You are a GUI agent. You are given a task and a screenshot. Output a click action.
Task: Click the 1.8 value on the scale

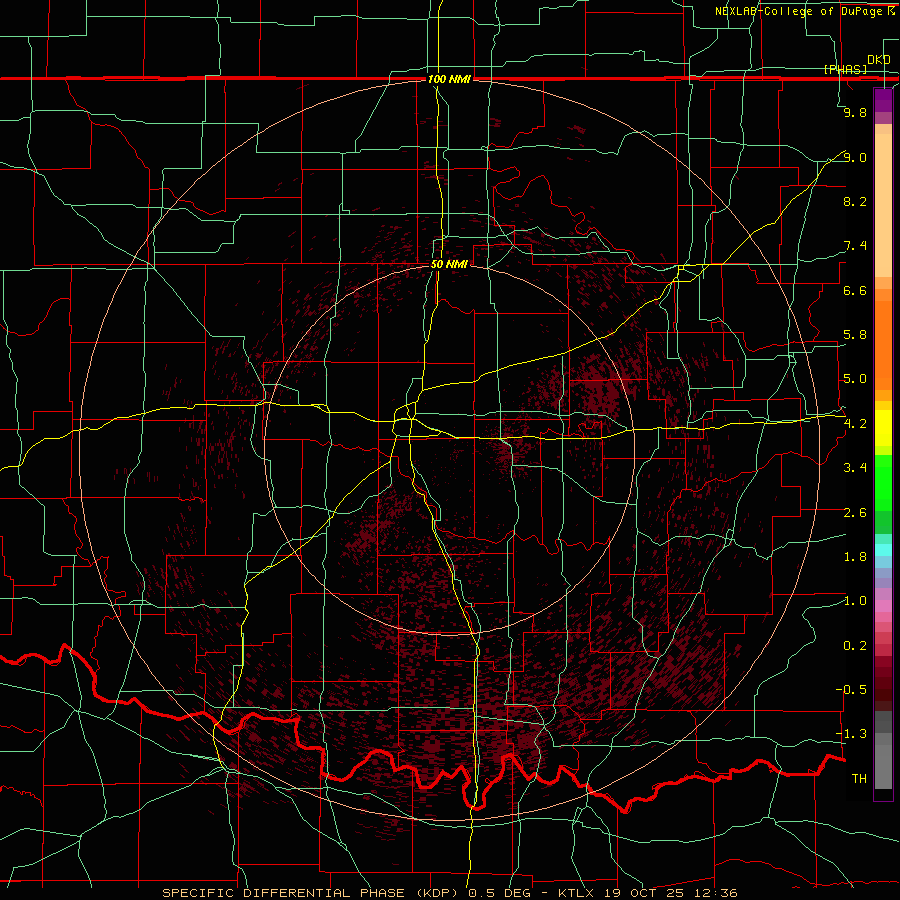(x=855, y=557)
